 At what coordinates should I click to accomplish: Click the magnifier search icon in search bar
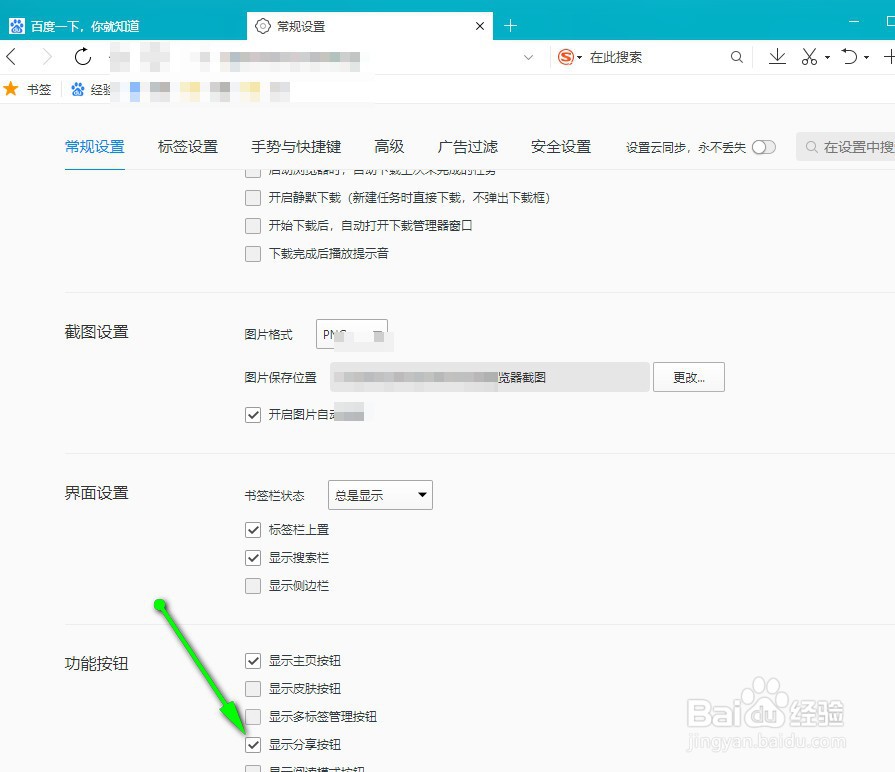(x=736, y=57)
